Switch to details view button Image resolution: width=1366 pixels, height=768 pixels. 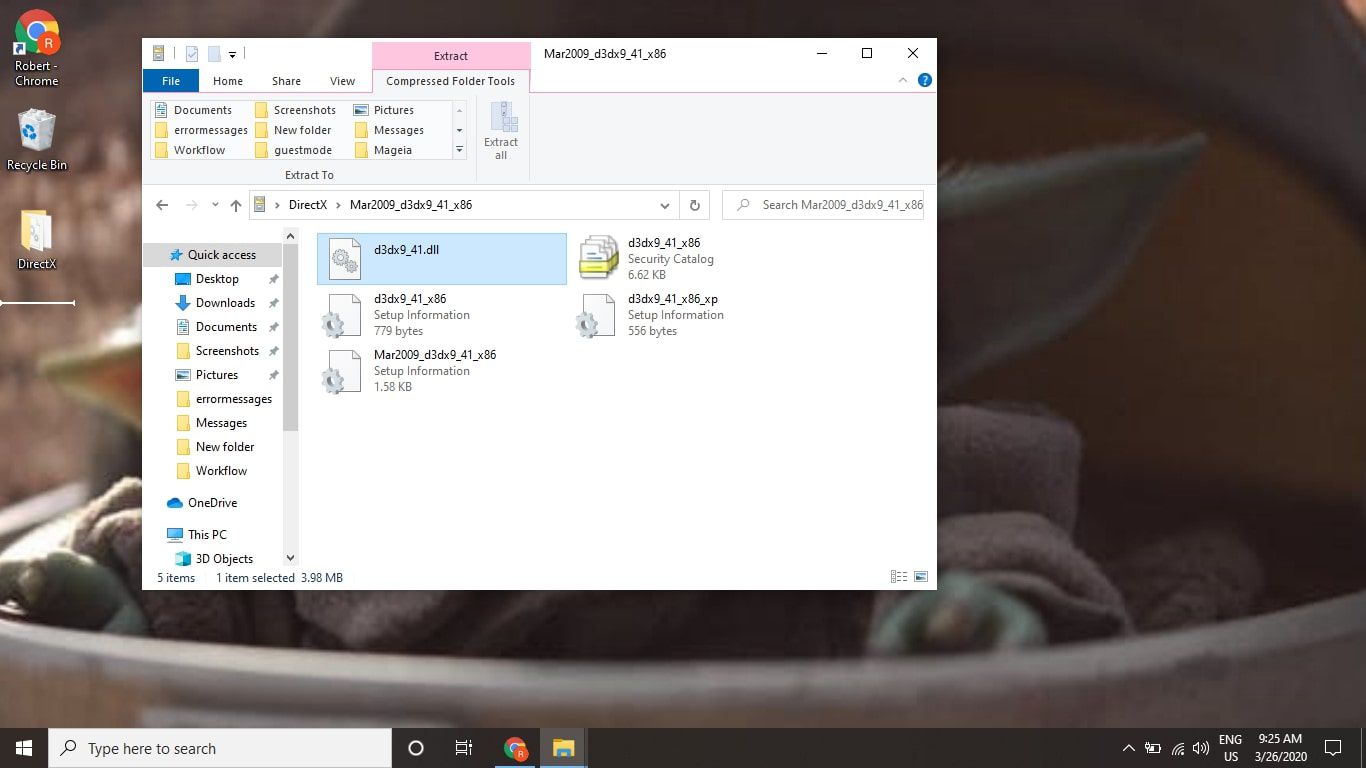[x=898, y=577]
